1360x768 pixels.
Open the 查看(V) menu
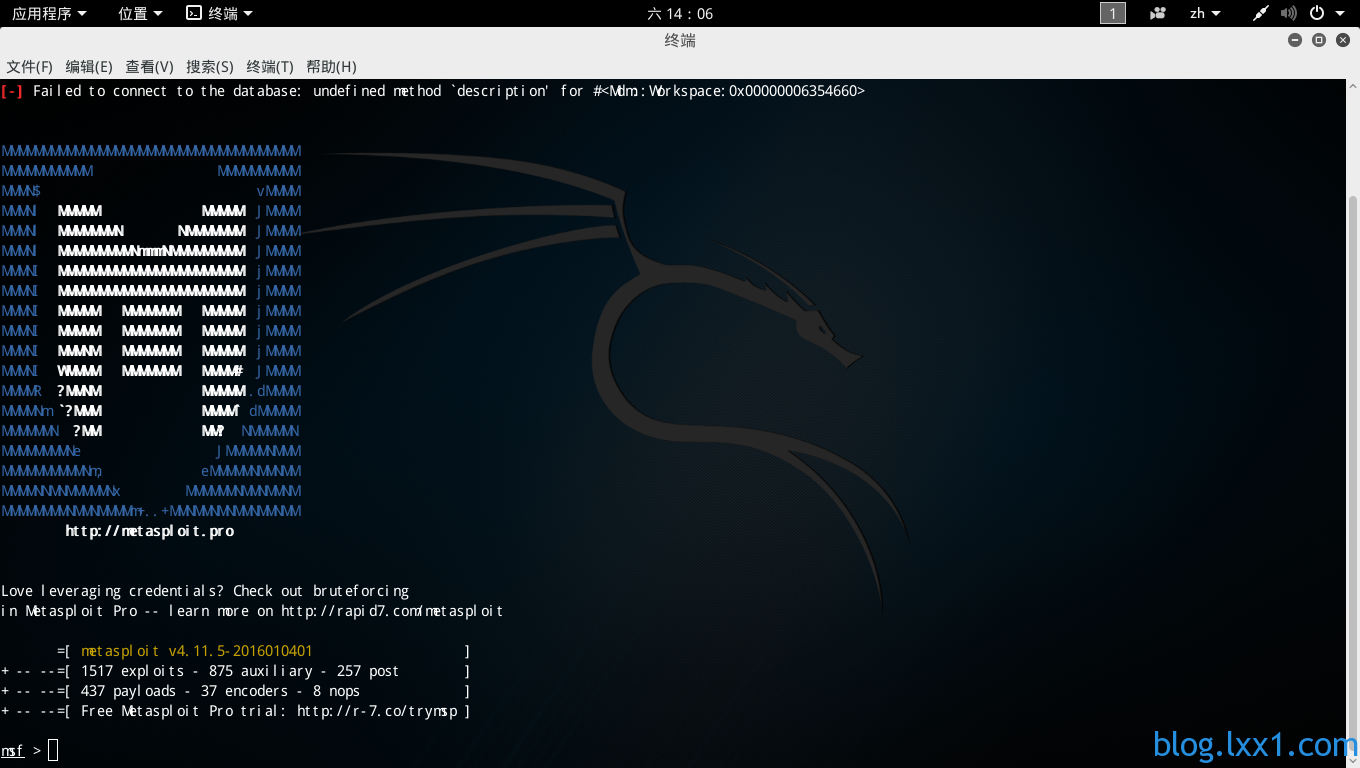pos(149,66)
